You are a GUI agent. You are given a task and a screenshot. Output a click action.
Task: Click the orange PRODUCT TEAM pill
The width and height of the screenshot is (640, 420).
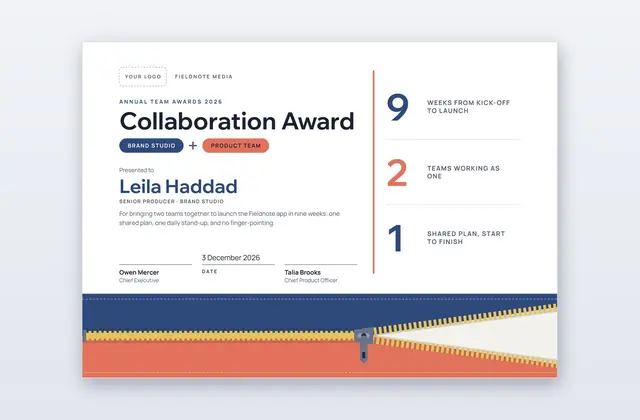click(236, 146)
